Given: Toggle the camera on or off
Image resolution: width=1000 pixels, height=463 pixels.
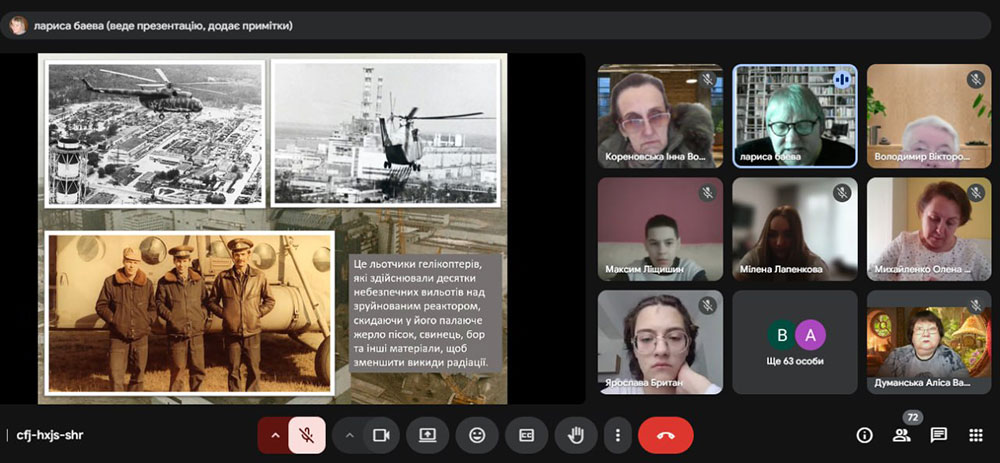Looking at the screenshot, I should click(381, 435).
